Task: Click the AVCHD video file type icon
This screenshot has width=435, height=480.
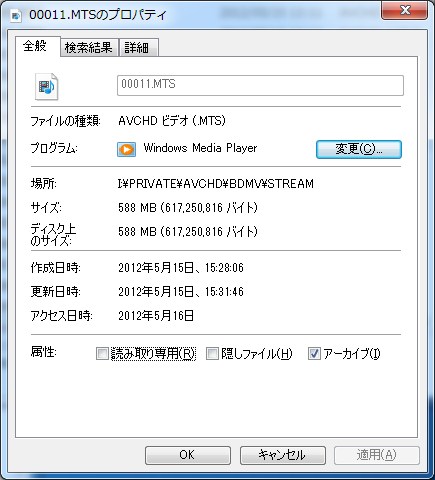Action: [x=47, y=87]
